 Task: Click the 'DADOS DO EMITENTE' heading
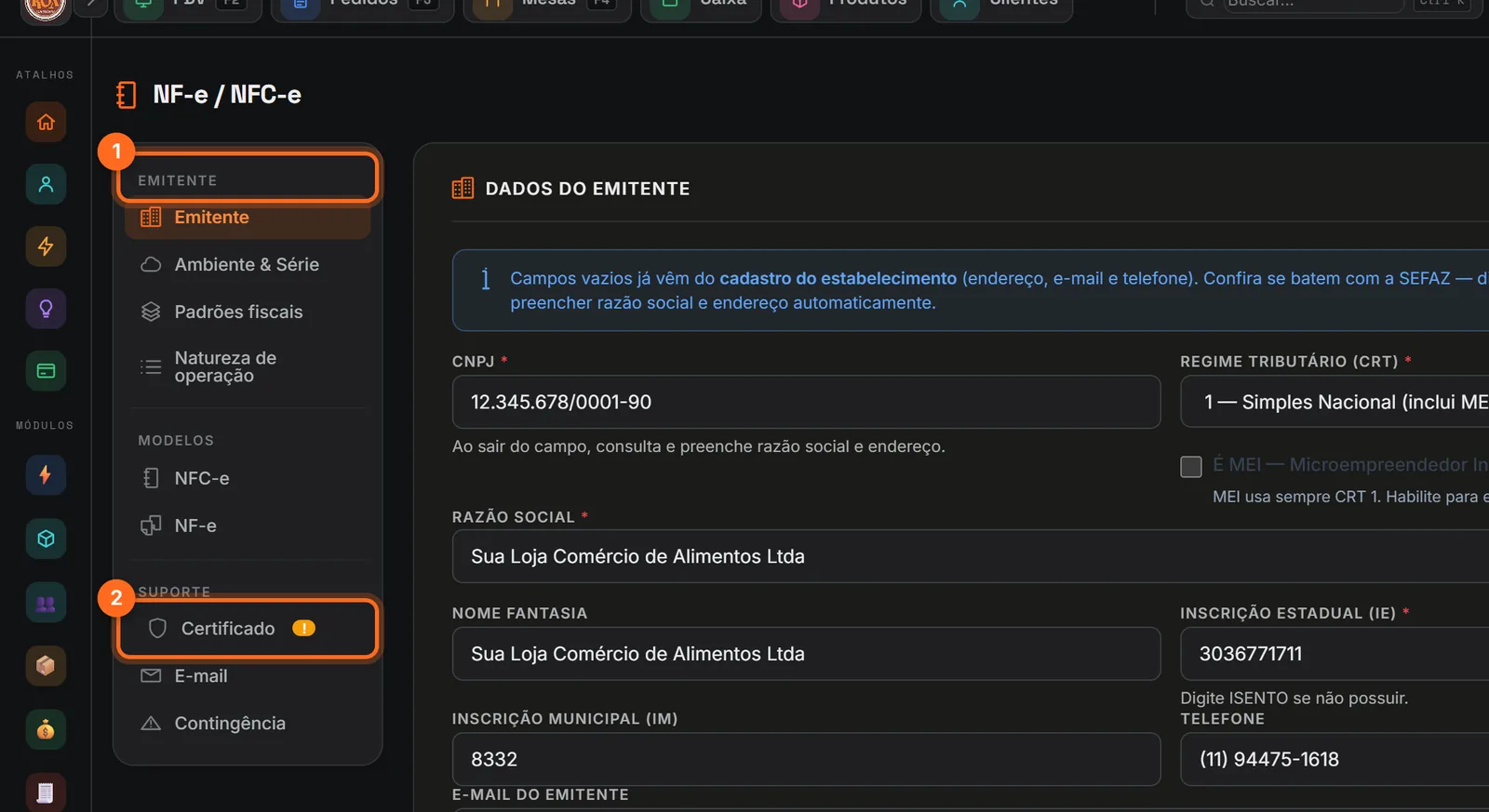[587, 189]
